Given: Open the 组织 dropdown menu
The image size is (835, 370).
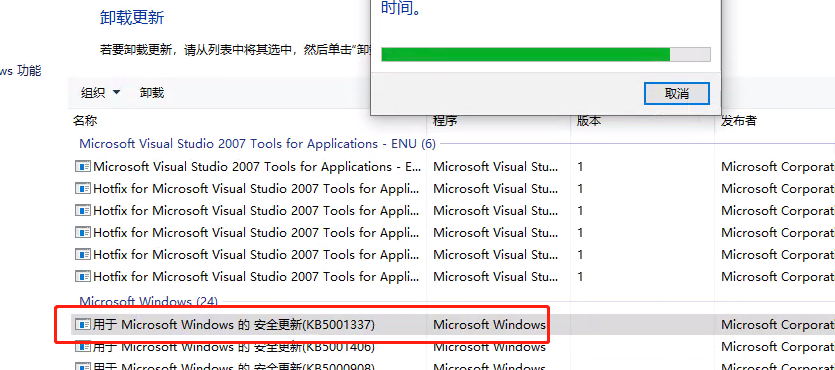Looking at the screenshot, I should coord(101,93).
